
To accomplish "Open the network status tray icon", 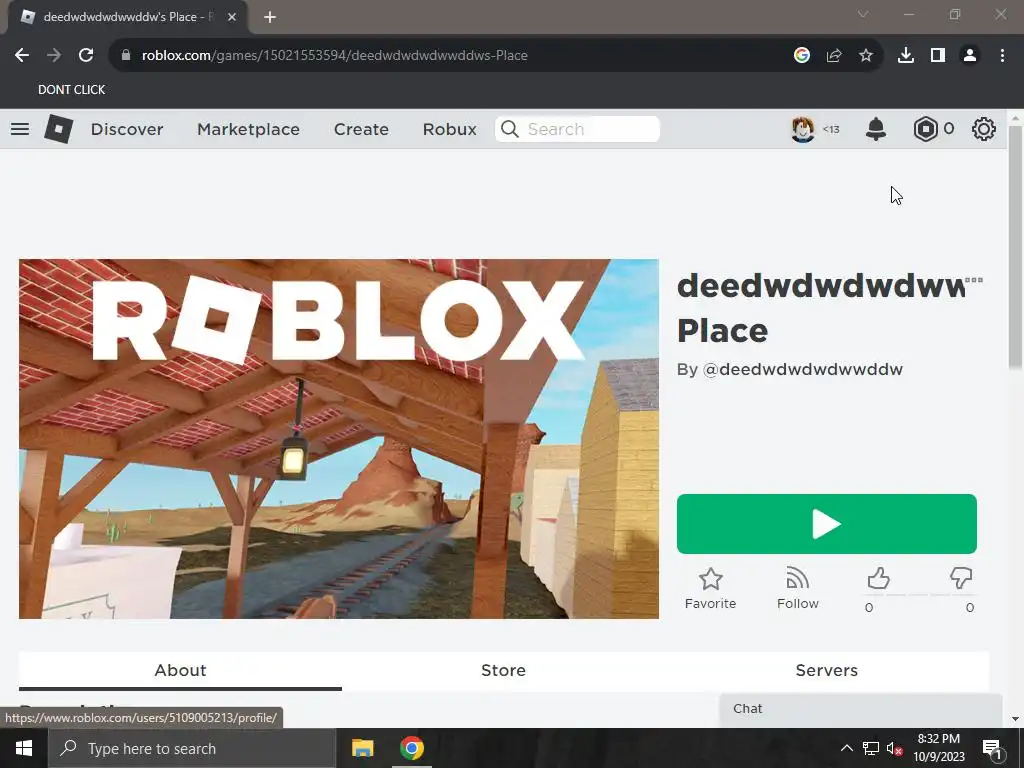I will (x=871, y=748).
